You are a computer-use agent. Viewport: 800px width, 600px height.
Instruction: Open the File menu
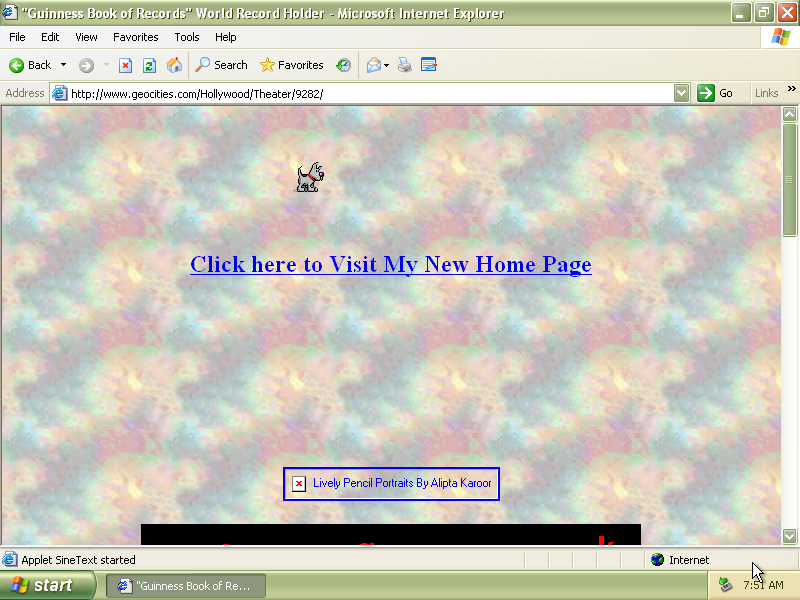[x=17, y=37]
